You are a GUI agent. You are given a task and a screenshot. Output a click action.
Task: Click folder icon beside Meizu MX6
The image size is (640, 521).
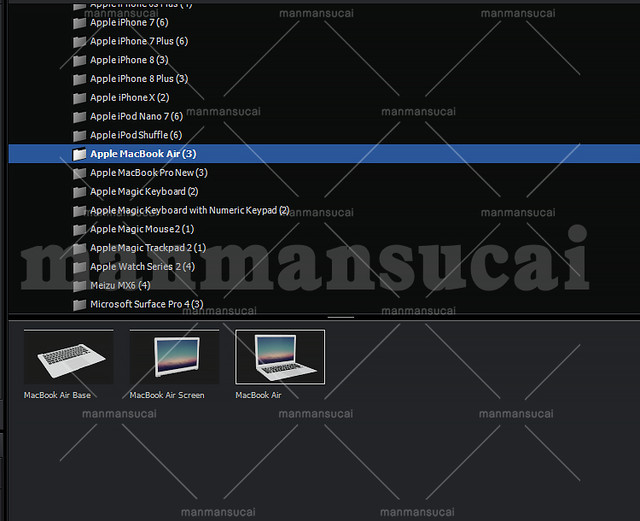pyautogui.click(x=80, y=286)
